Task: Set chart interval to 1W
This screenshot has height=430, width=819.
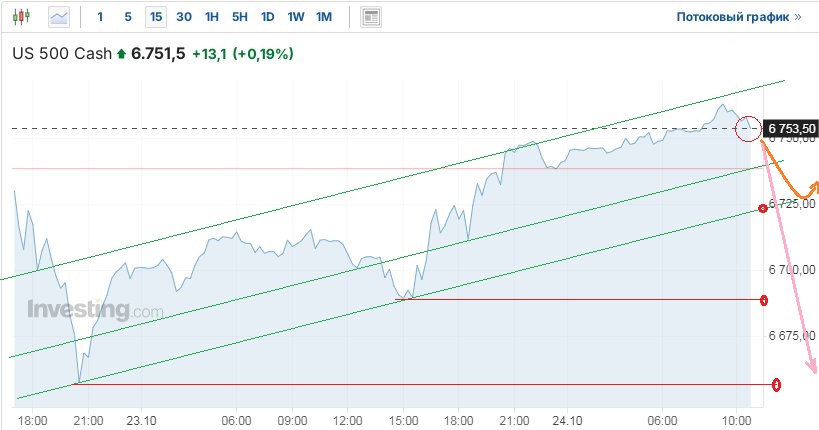Action: pos(296,17)
